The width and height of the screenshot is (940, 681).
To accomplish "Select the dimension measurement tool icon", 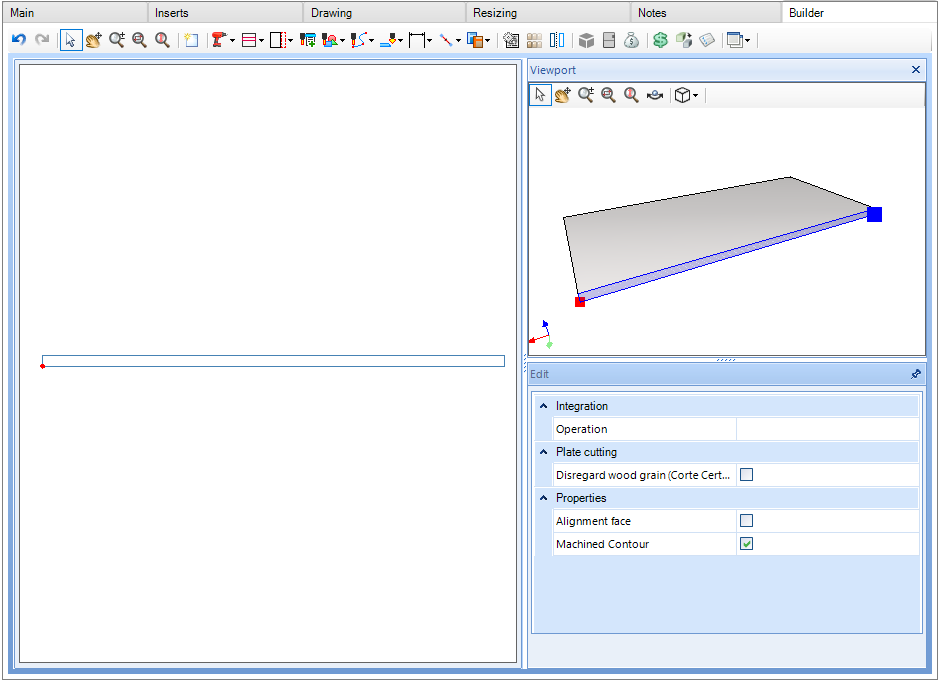I will [417, 40].
